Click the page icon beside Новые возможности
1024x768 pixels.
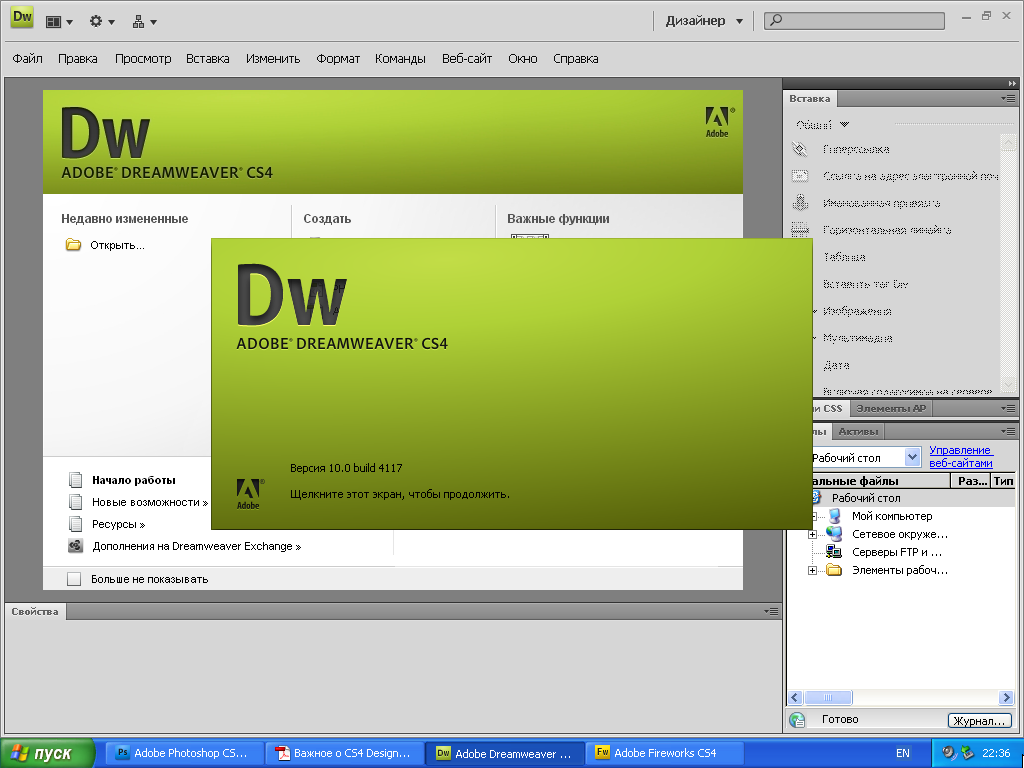76,502
